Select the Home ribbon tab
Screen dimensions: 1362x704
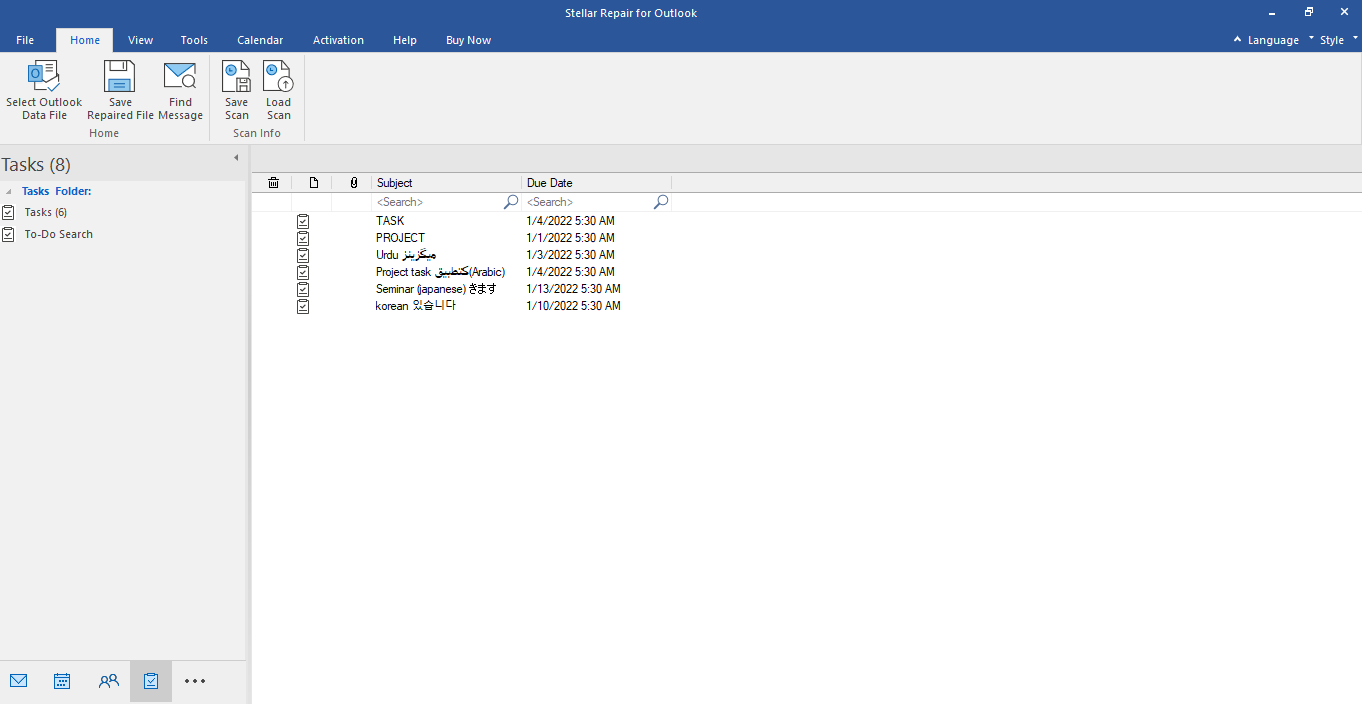coord(85,40)
